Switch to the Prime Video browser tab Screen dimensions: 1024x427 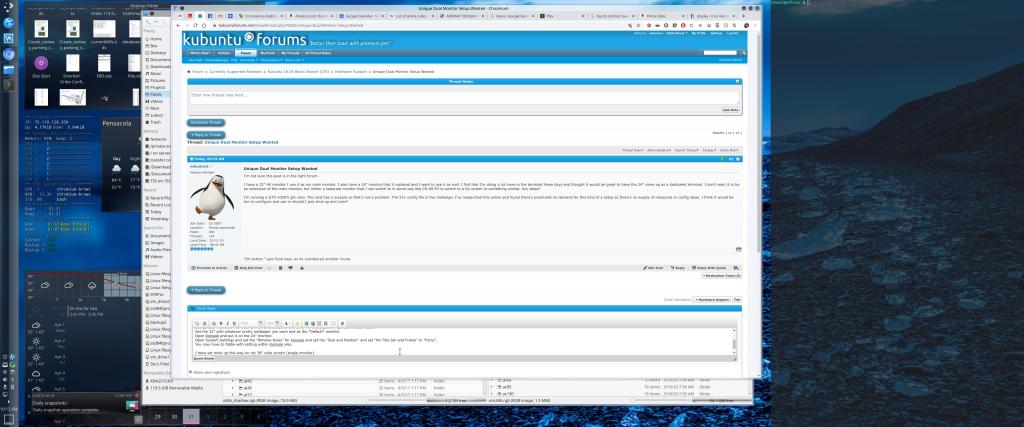pyautogui.click(x=661, y=16)
